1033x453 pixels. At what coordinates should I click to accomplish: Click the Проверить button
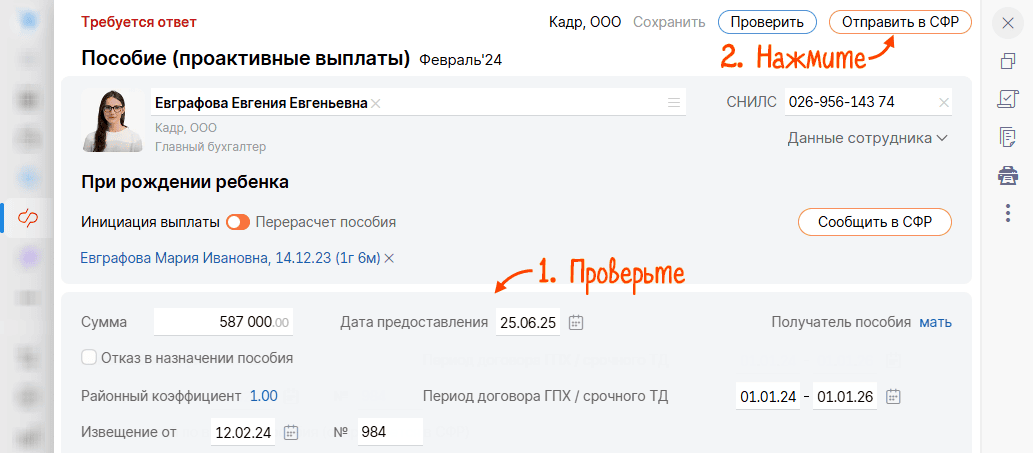pyautogui.click(x=767, y=22)
